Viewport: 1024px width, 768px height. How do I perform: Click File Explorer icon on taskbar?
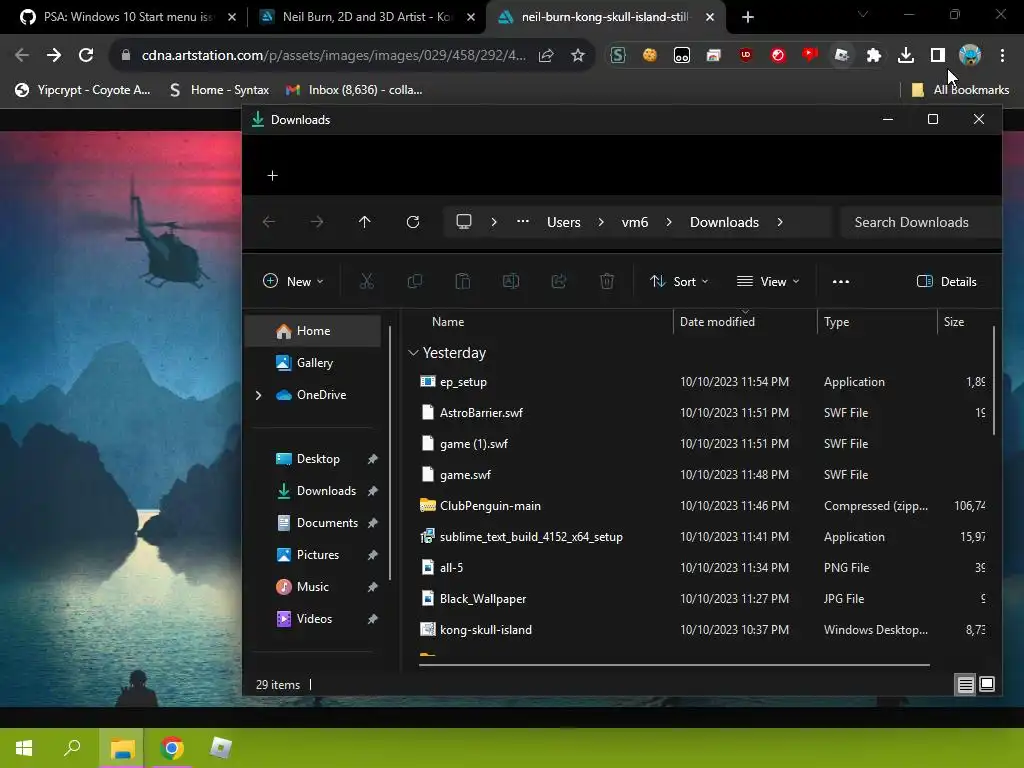(122, 748)
